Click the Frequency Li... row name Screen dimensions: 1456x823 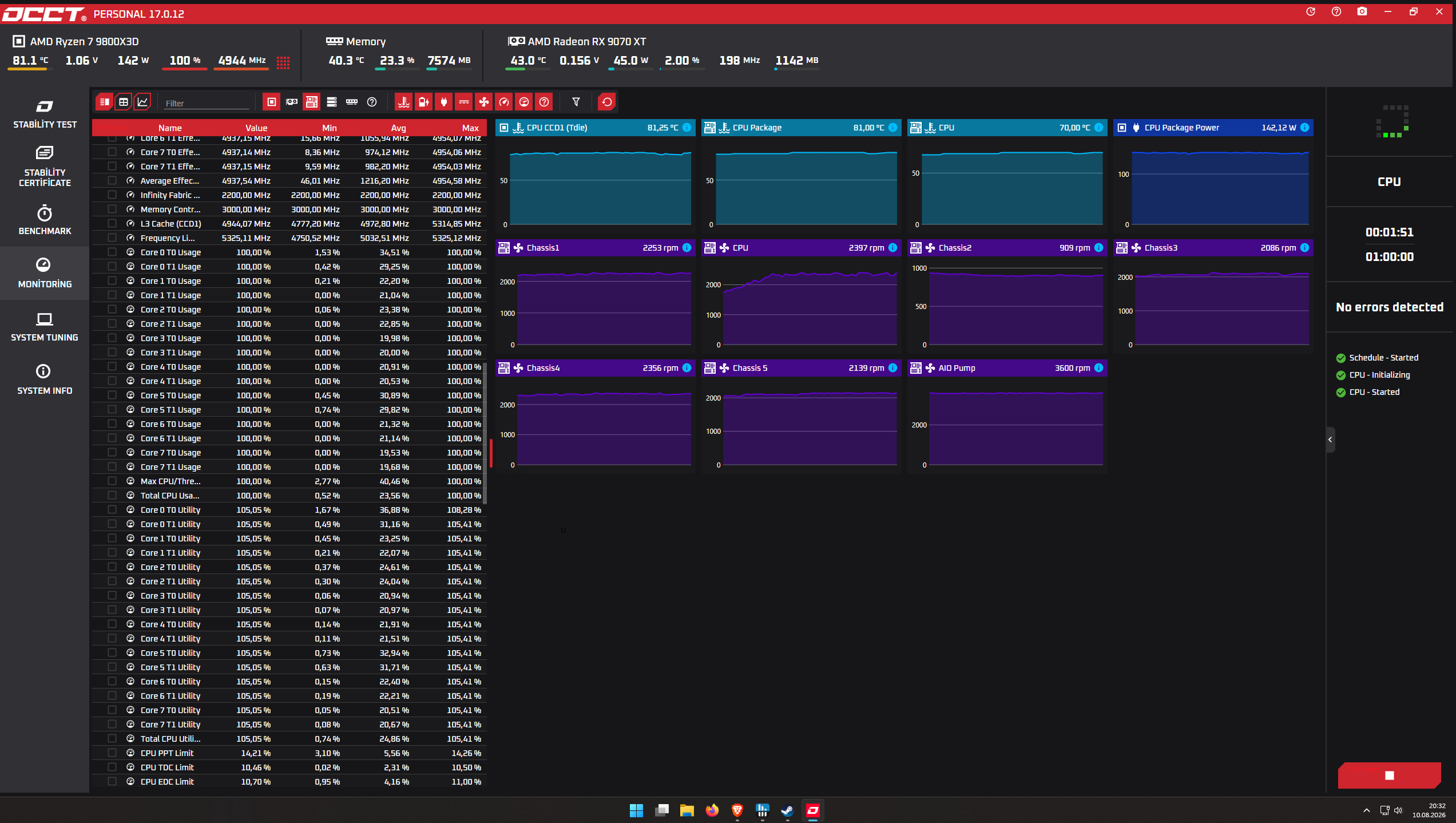168,238
